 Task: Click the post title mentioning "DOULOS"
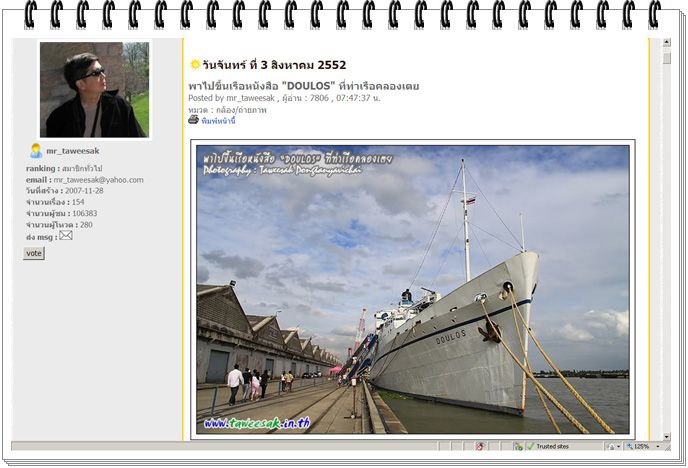[304, 86]
